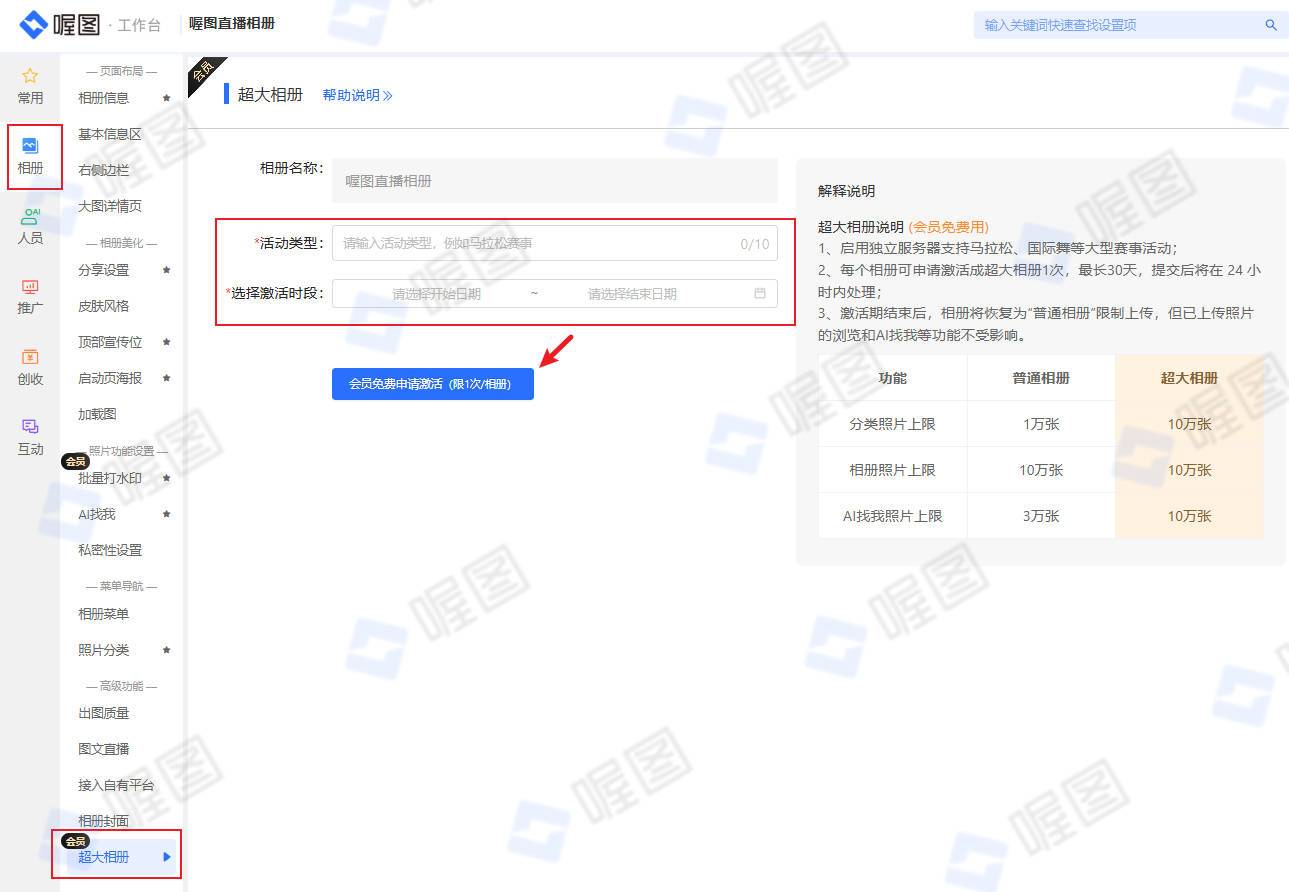
Task: Click the 相册照片上限 table row label
Action: click(893, 470)
